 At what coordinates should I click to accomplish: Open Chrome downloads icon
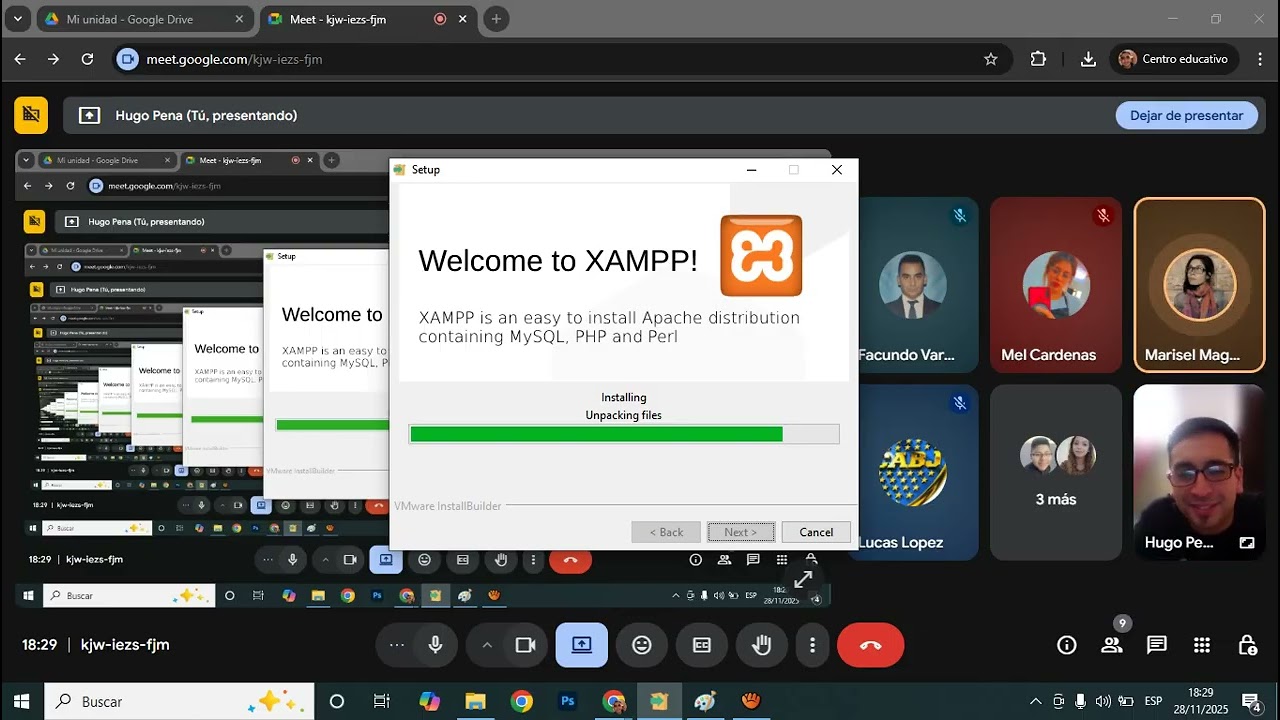click(1088, 59)
